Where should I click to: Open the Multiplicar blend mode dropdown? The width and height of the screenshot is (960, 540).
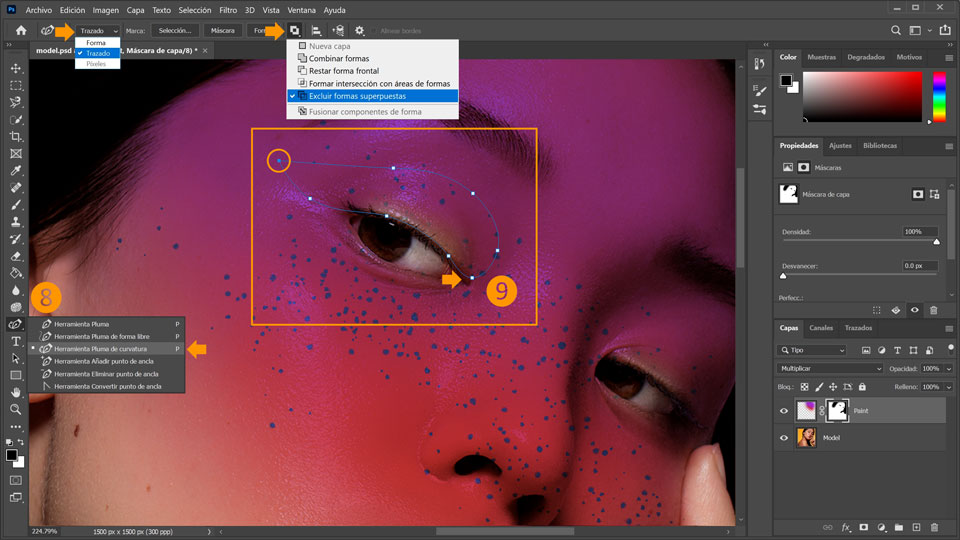830,369
